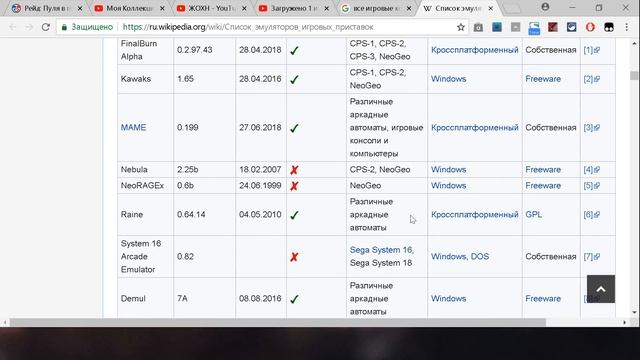
Task: Open the Windows link in Nebula row
Action: [x=449, y=169]
